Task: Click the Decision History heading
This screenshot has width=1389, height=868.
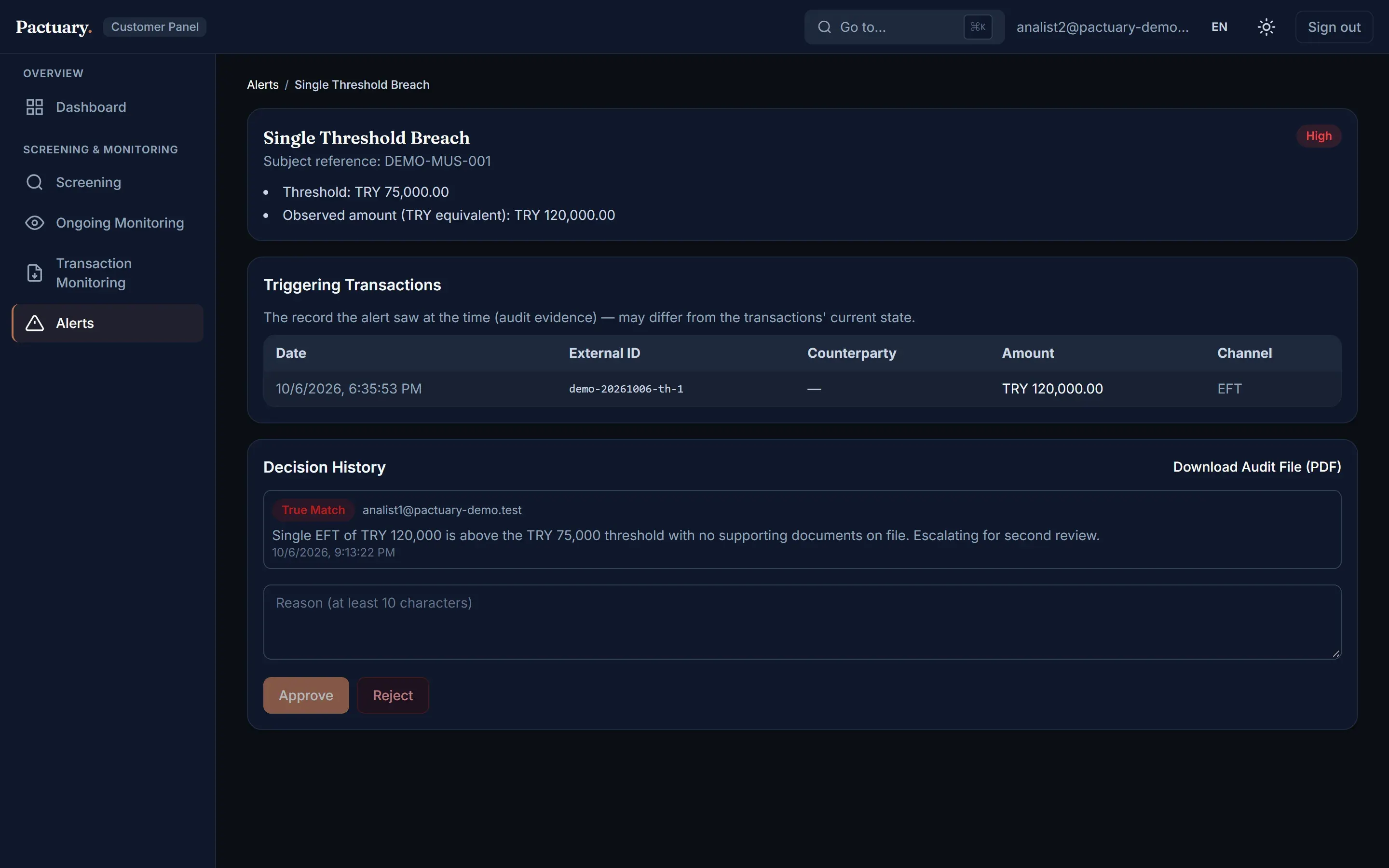Action: [x=324, y=467]
